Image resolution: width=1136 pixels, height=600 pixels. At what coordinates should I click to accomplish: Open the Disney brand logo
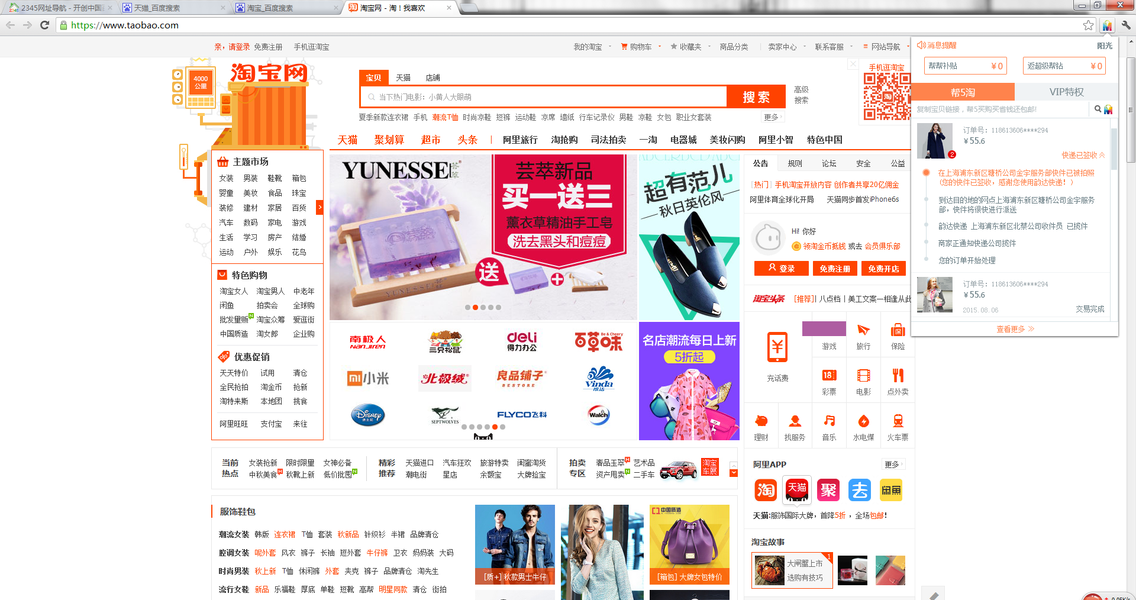pyautogui.click(x=367, y=414)
